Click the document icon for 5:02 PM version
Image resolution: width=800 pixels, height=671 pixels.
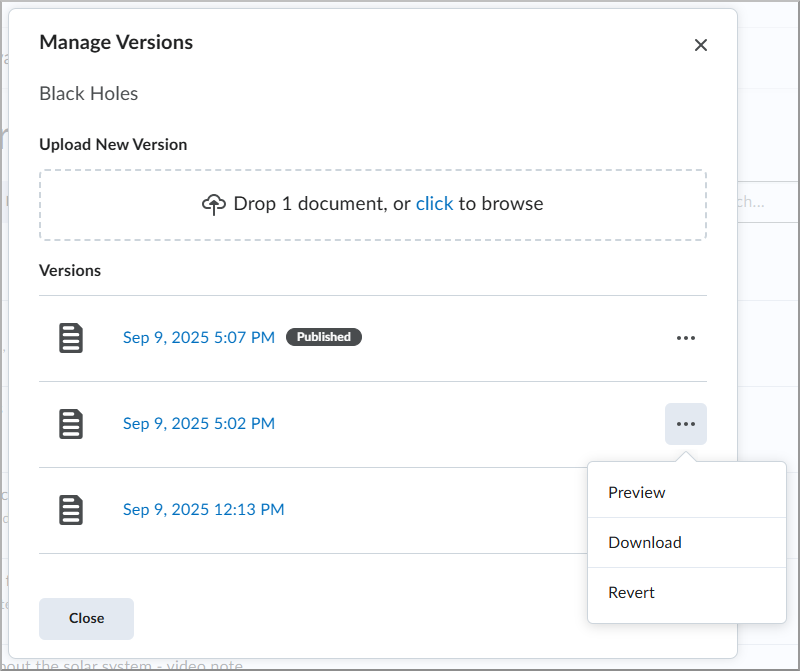(x=70, y=424)
